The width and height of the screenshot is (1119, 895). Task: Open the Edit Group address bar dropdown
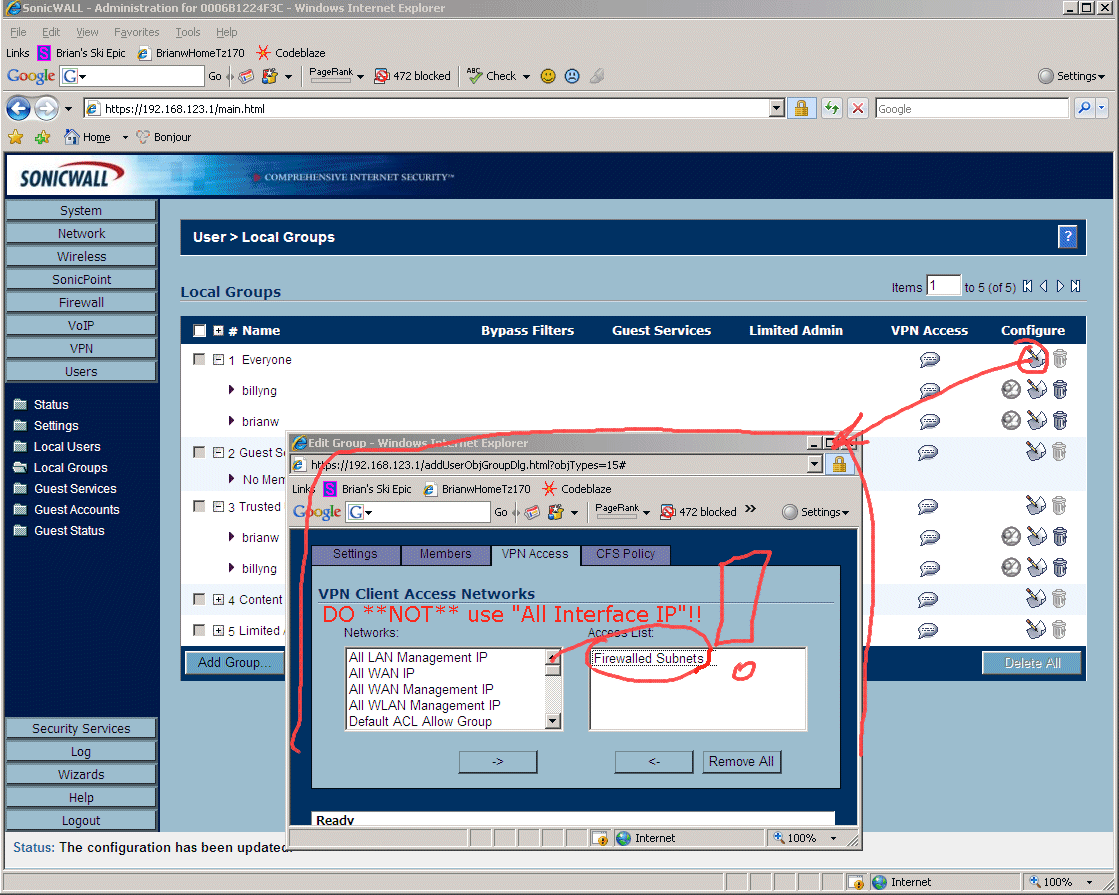[814, 465]
